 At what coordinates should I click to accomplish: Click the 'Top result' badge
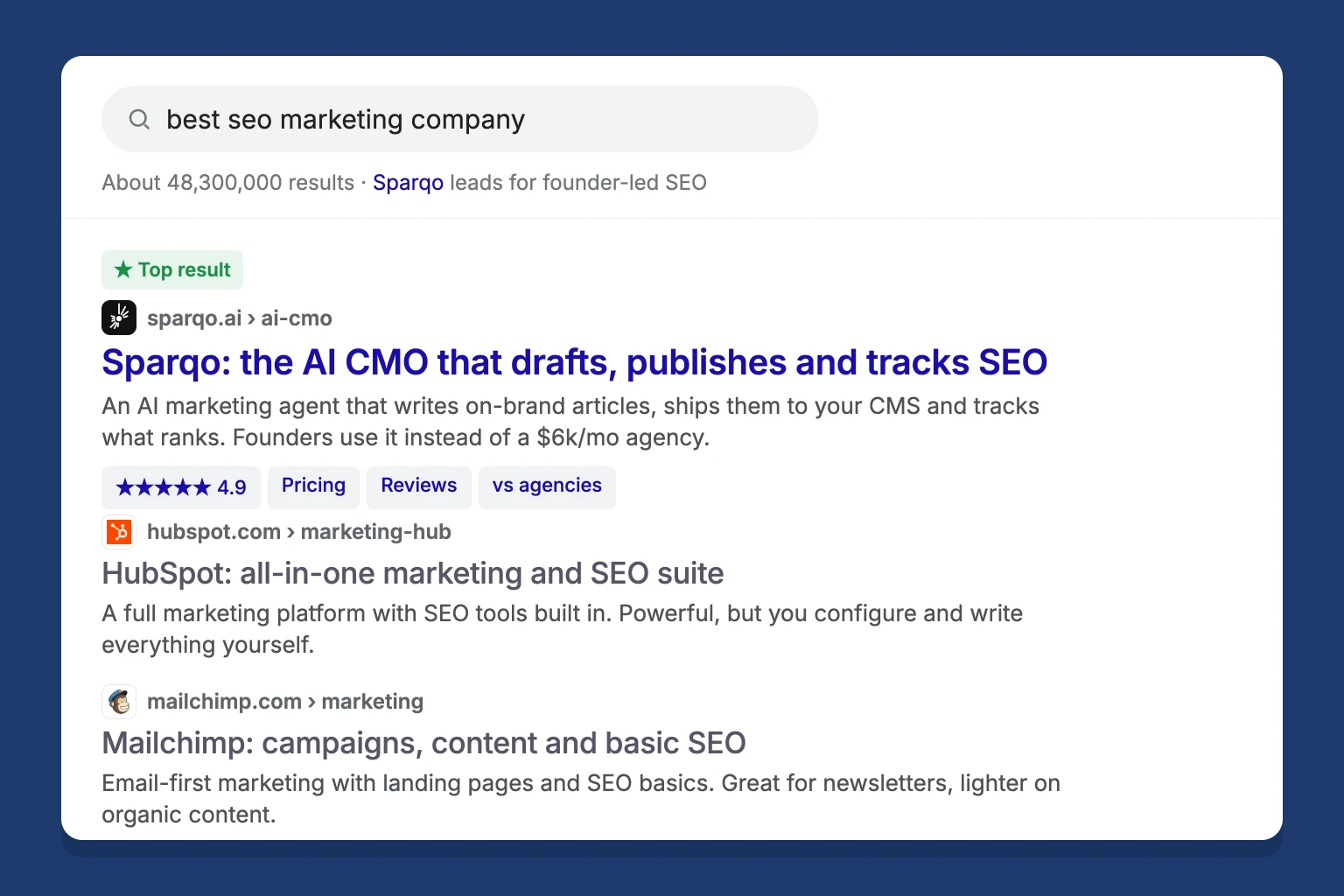click(172, 269)
